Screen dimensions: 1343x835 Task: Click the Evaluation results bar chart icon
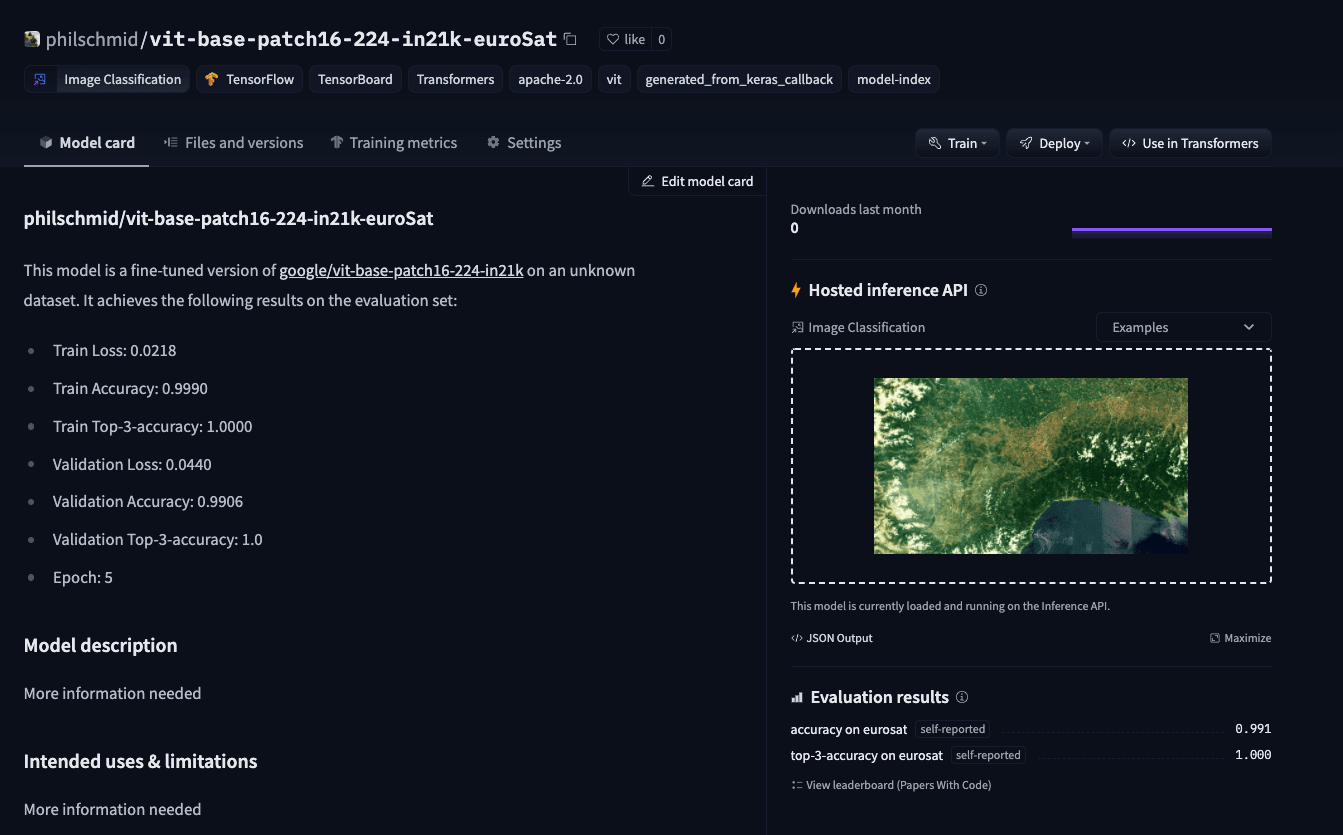pyautogui.click(x=797, y=697)
